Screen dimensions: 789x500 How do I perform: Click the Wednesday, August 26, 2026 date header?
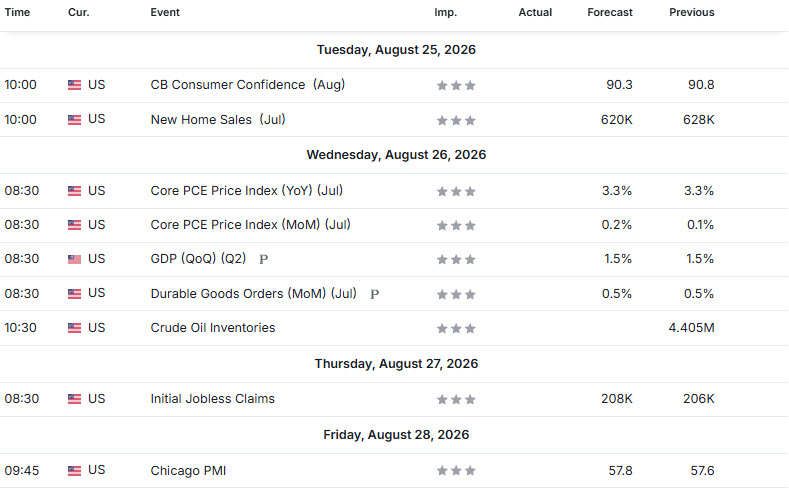tap(397, 155)
